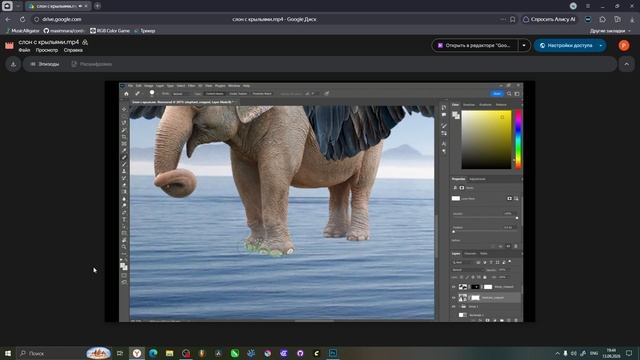Viewport: 640px width, 360px height.
Task: Click Photoshop's search magnifier icon
Action: (x=509, y=93)
